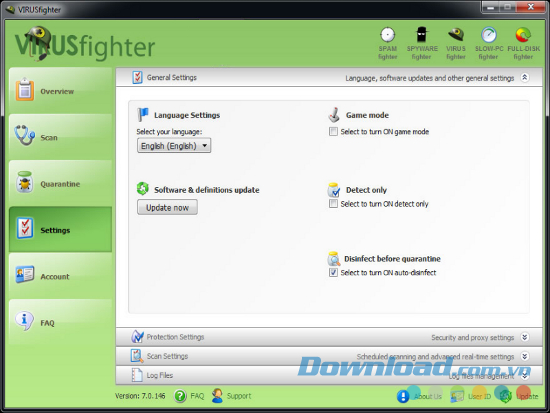Open SPAM fighter product icon

(x=388, y=35)
